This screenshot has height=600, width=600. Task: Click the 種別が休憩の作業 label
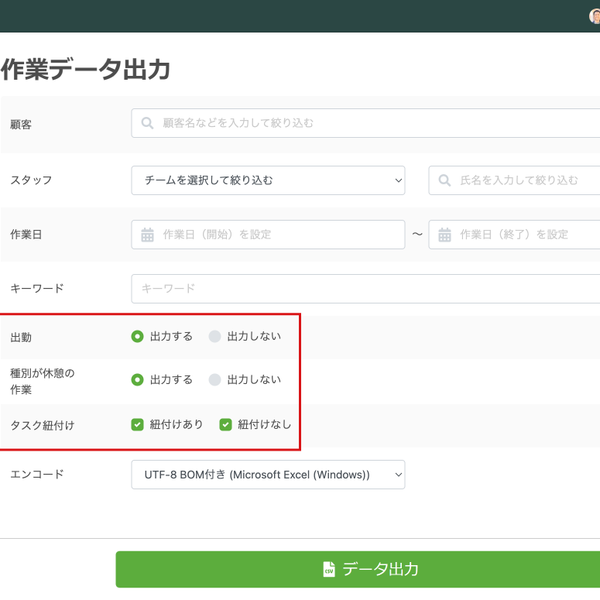coord(42,381)
